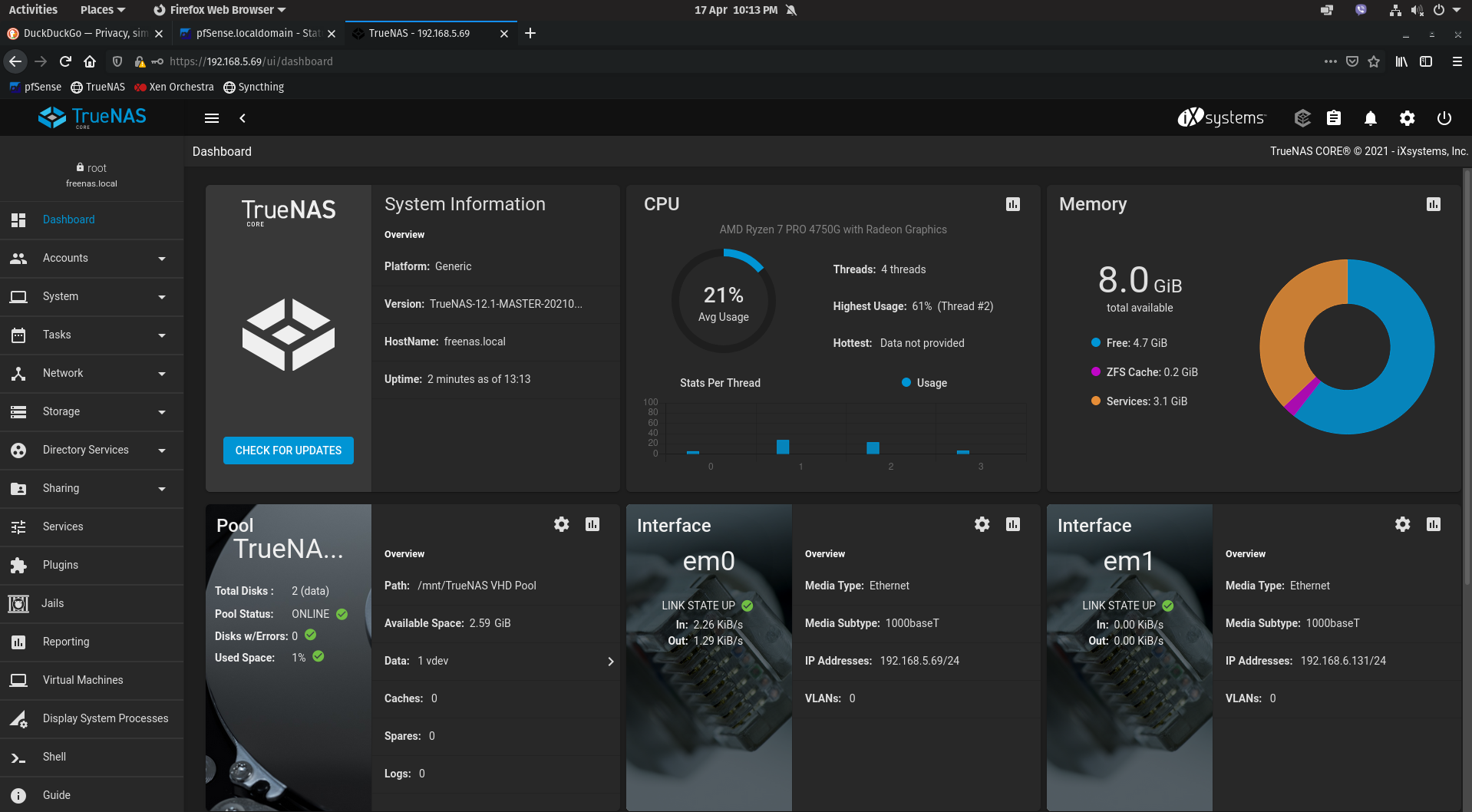The width and height of the screenshot is (1472, 812).
Task: Reload the page in Firefox
Action: [x=65, y=61]
